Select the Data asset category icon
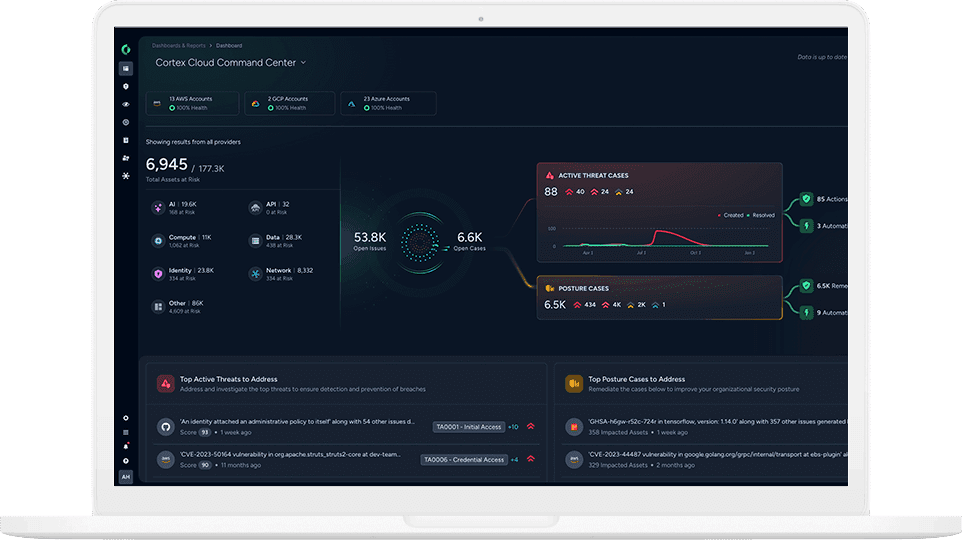The height and width of the screenshot is (540, 962). click(255, 241)
